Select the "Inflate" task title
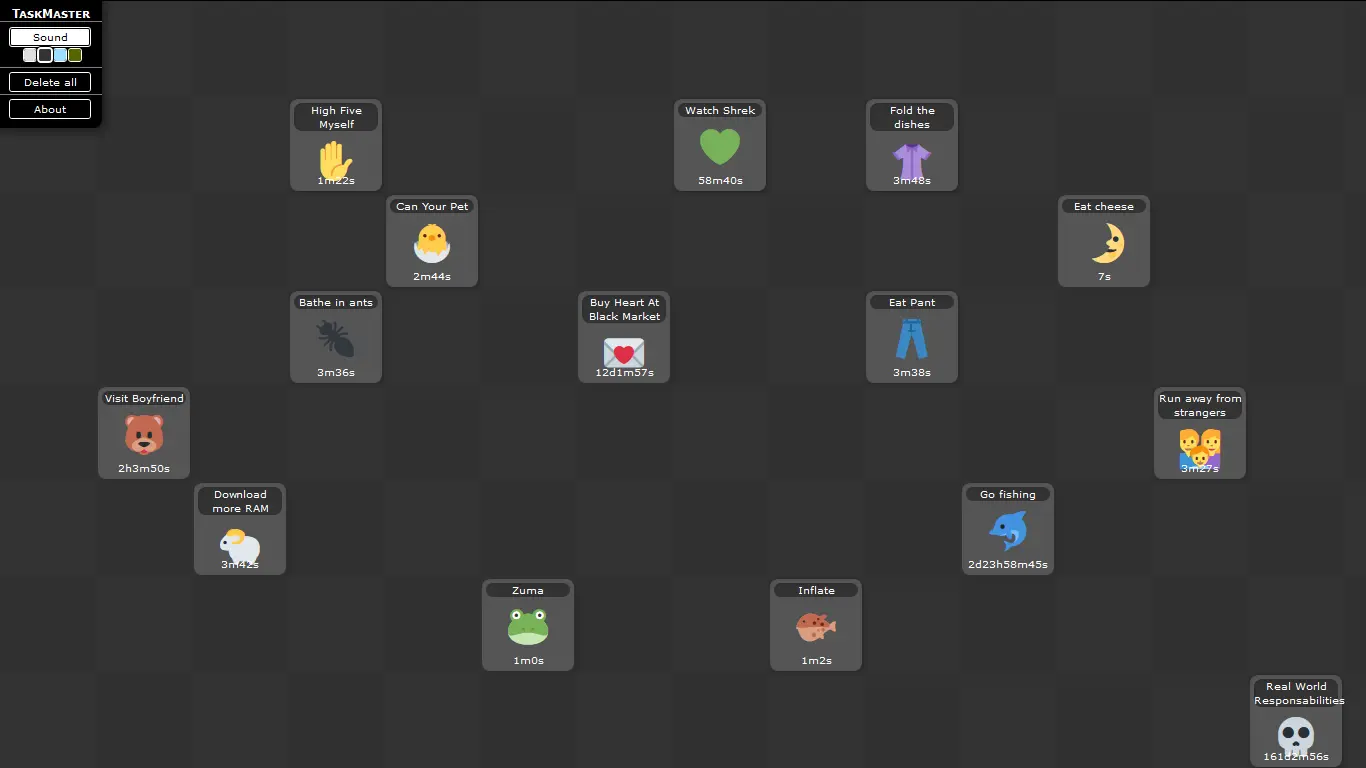The height and width of the screenshot is (768, 1366). (x=816, y=590)
